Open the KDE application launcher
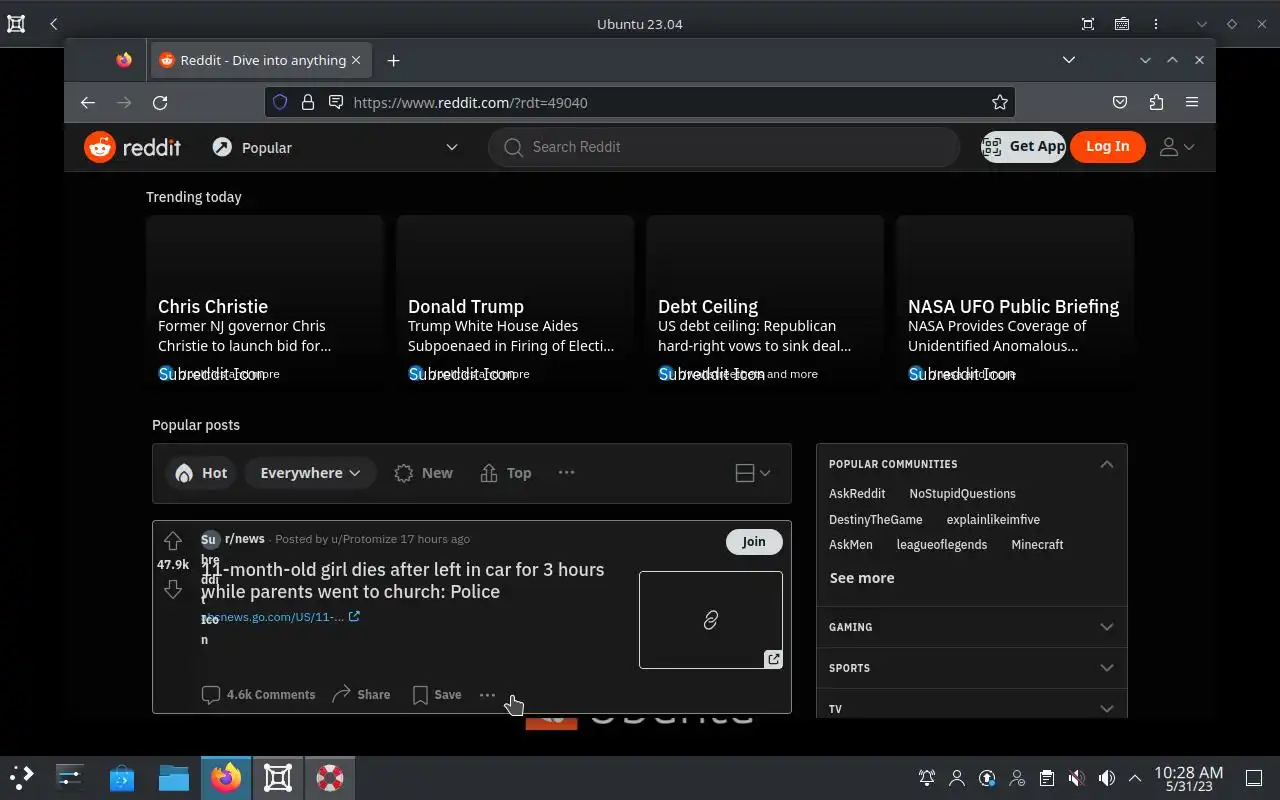The width and height of the screenshot is (1280, 800). (x=22, y=777)
